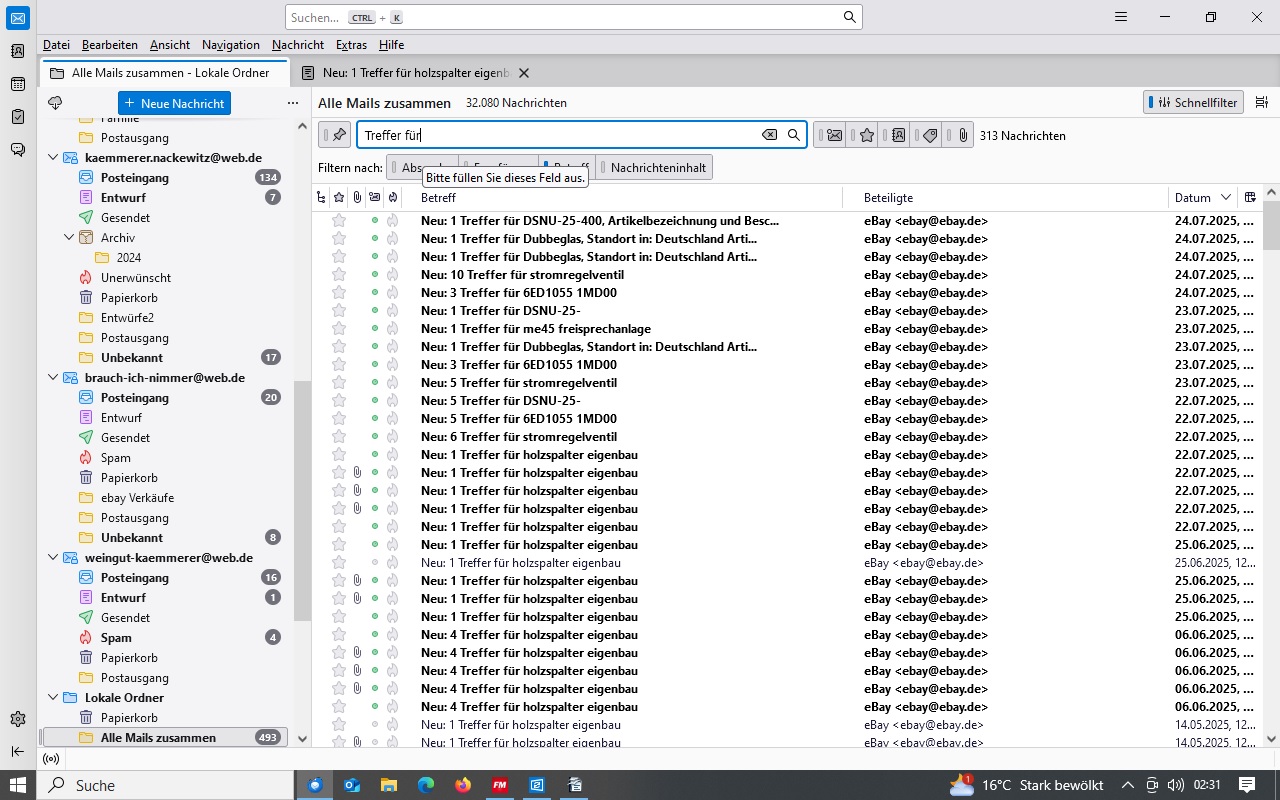Open the message list display options icon
Viewport: 1280px width, 800px height.
click(x=1262, y=103)
